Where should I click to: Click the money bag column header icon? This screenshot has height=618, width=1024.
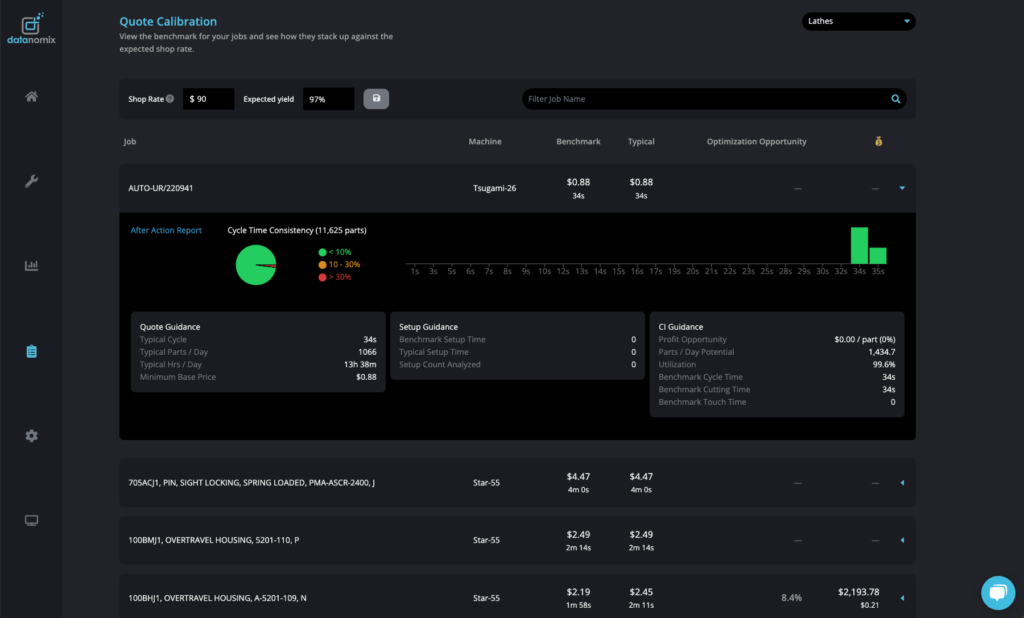878,141
